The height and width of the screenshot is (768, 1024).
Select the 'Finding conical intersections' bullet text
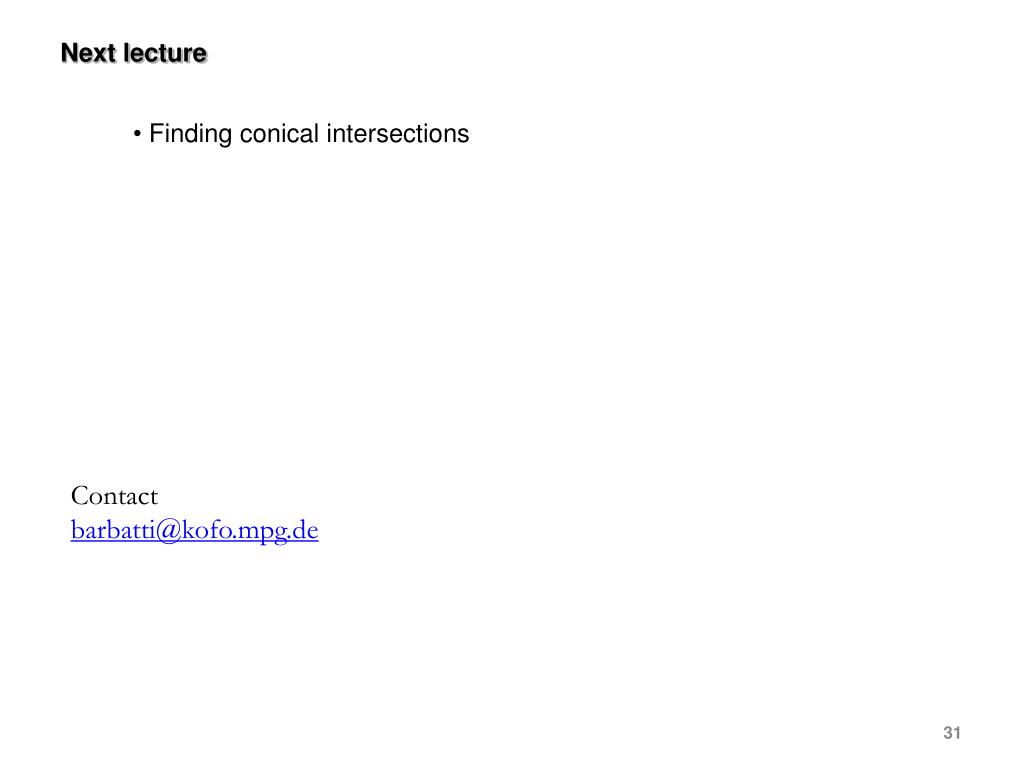[309, 134]
